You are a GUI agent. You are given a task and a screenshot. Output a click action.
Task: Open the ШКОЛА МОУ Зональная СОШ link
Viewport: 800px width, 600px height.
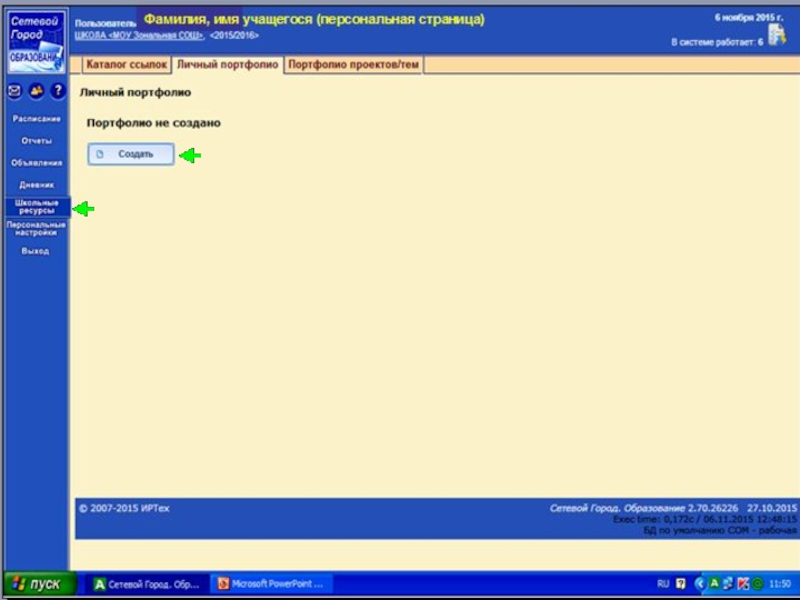139,35
